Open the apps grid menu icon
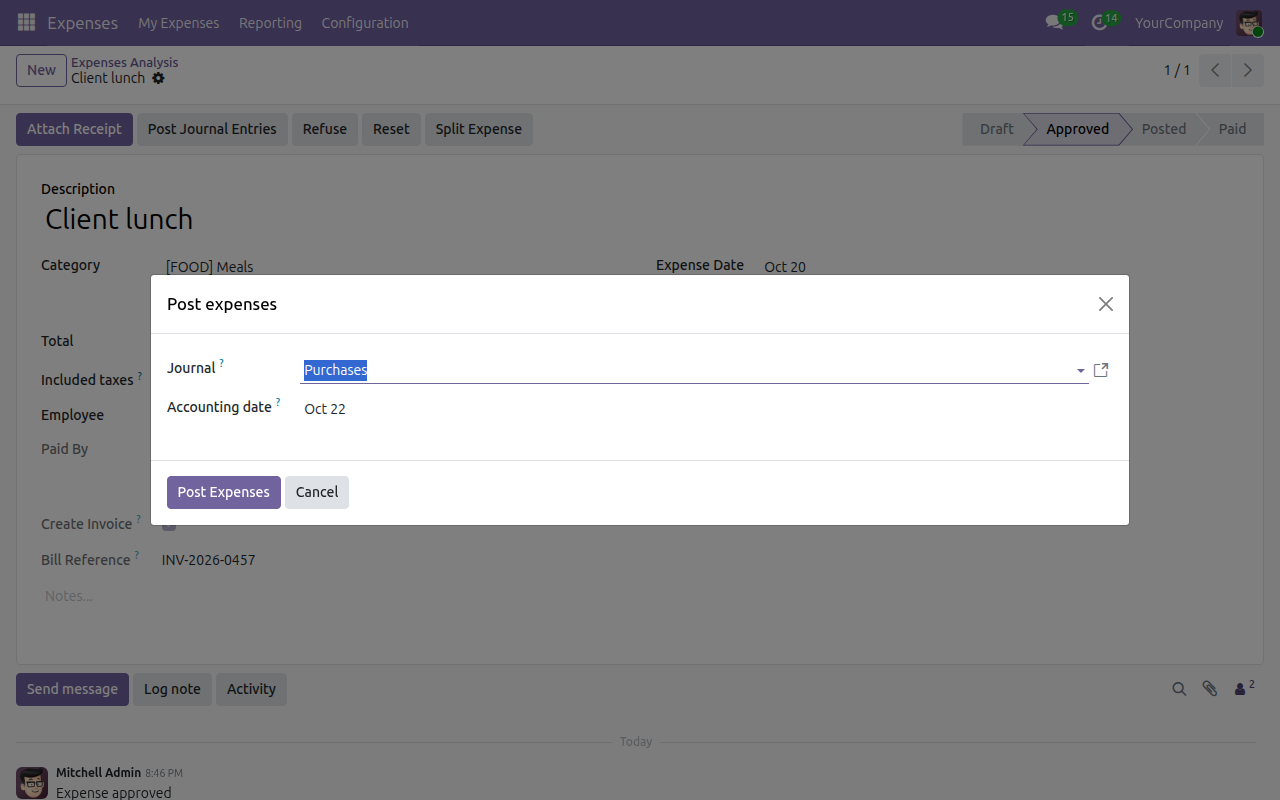This screenshot has width=1280, height=800. (x=26, y=22)
